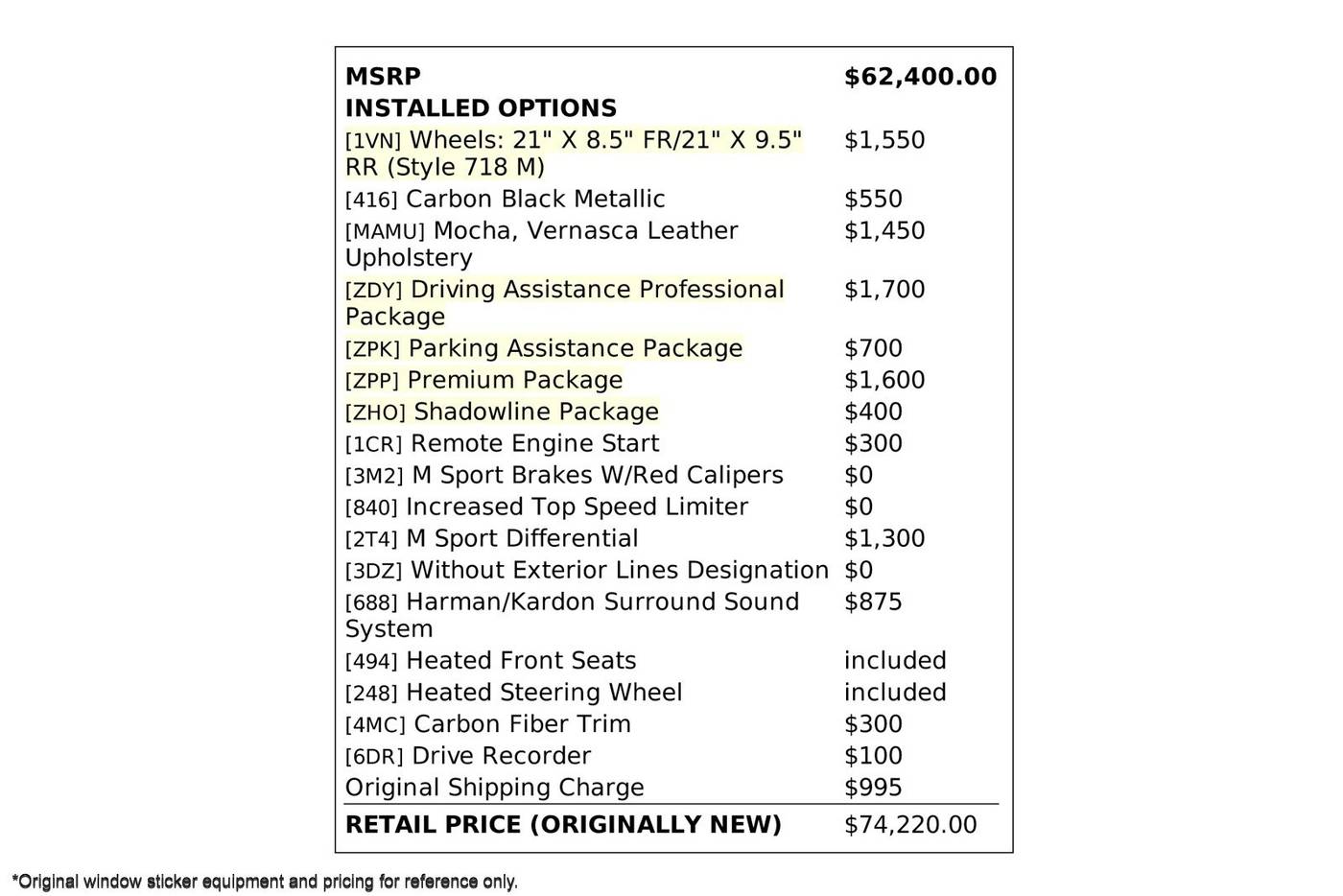Click the Carbon Black Metallic line

coord(506,199)
